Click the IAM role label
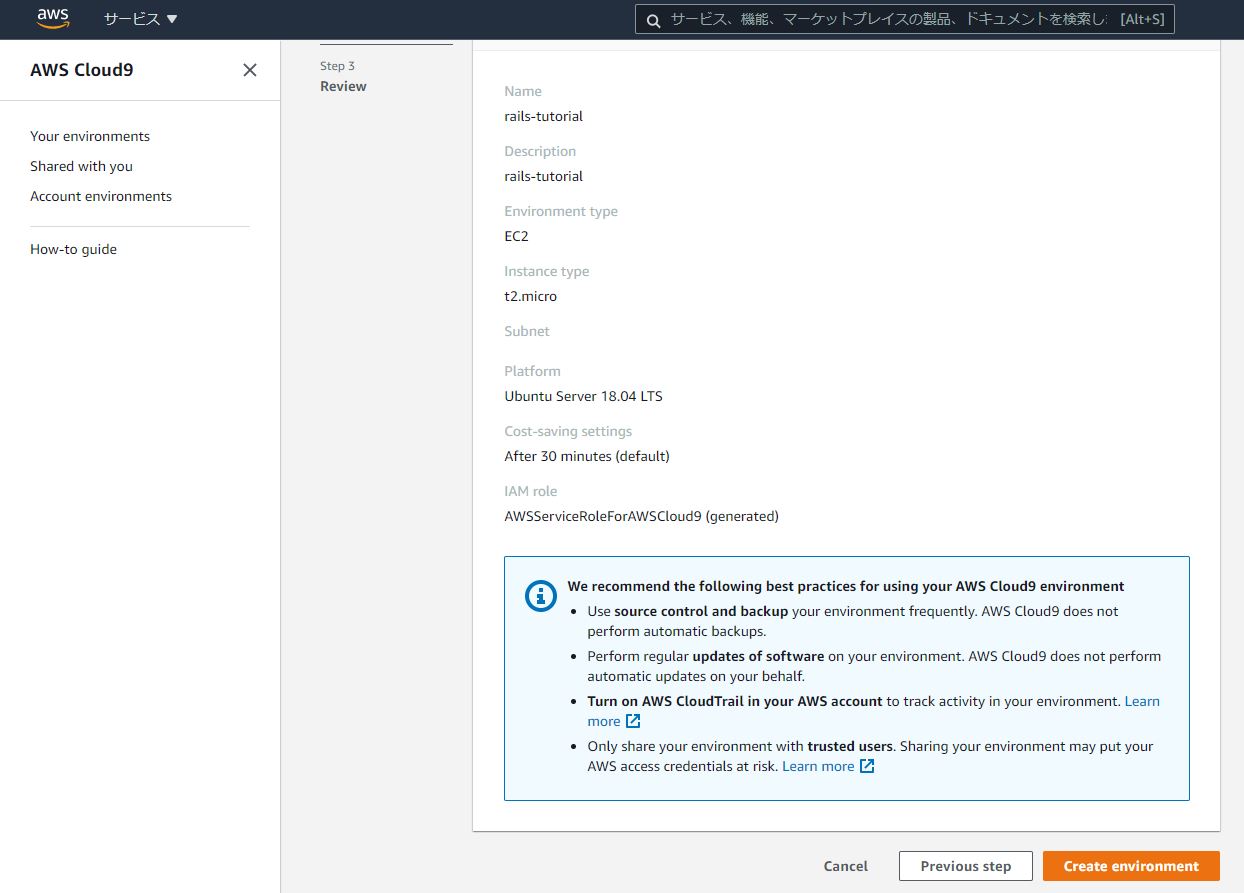Screen dimensions: 1244x893 [530, 491]
